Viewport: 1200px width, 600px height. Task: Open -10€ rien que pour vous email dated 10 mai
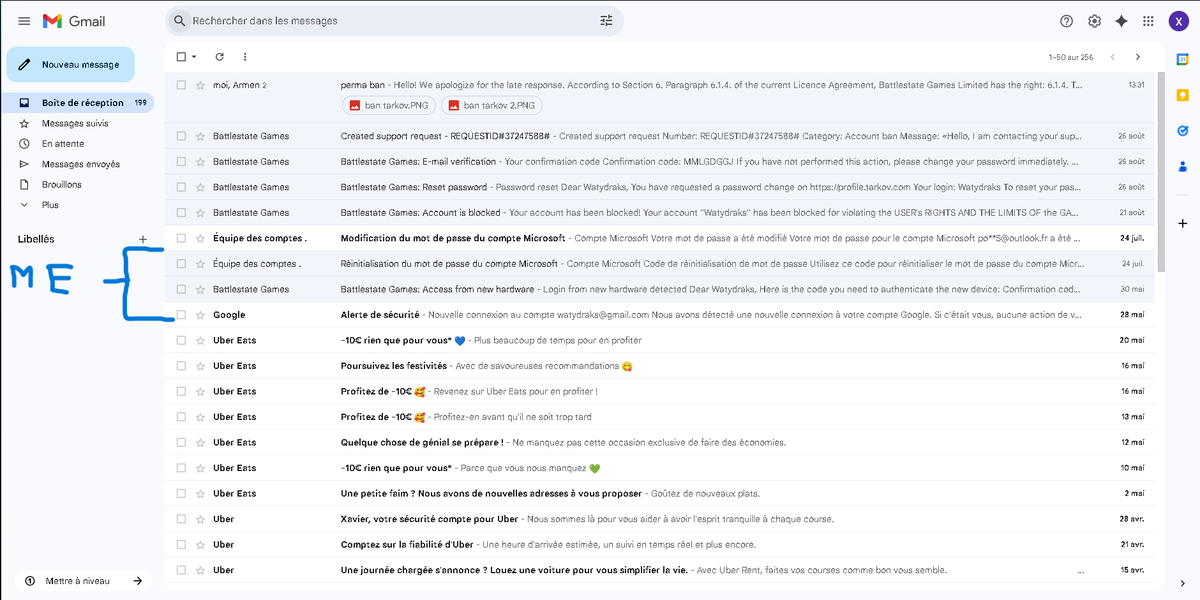(x=660, y=468)
